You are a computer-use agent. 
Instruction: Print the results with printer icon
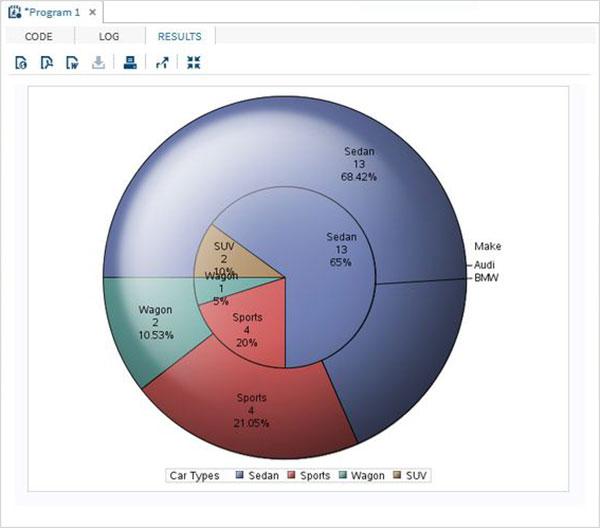[130, 63]
